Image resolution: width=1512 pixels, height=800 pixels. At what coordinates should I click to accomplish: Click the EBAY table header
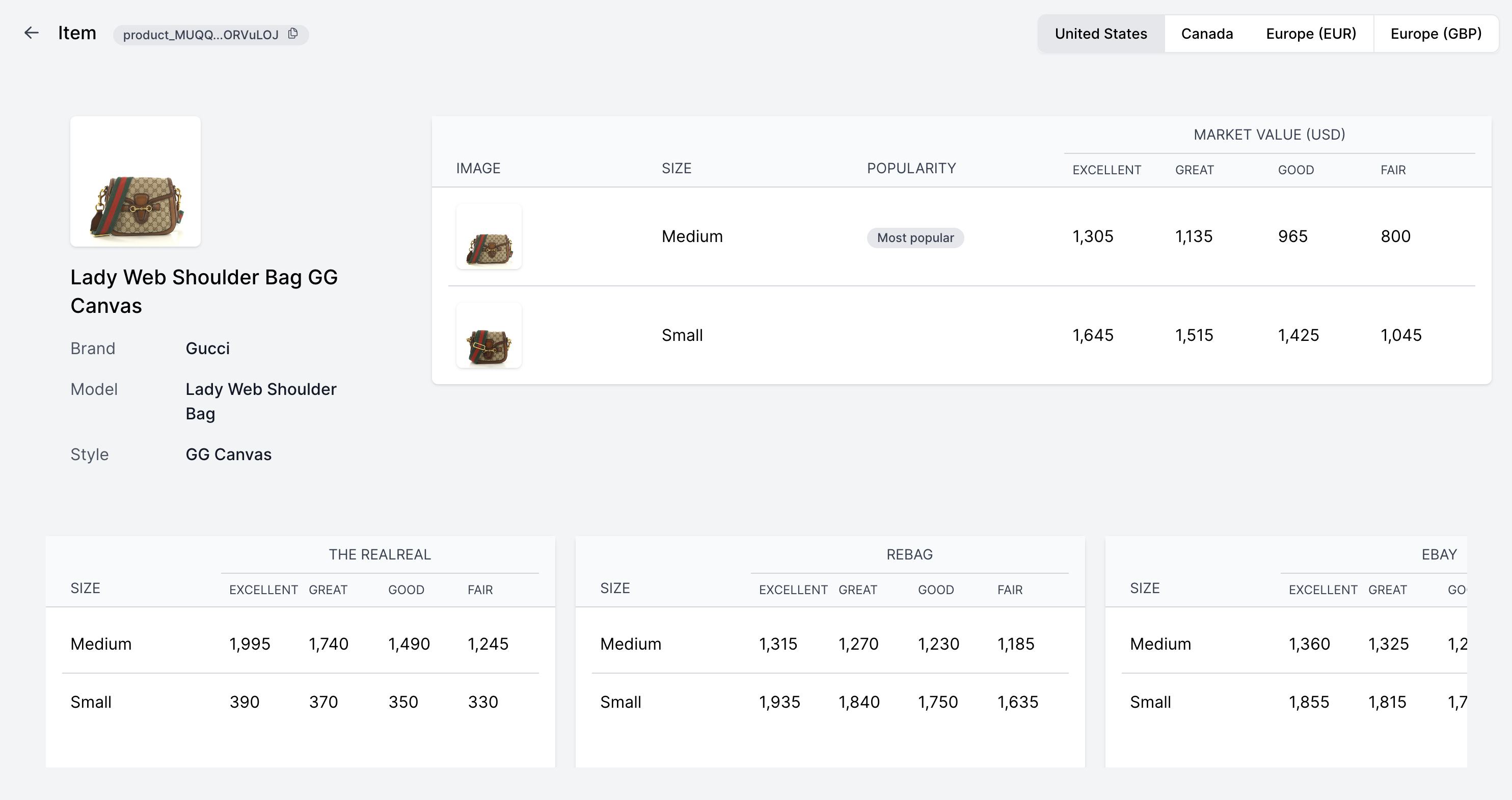[x=1439, y=555]
